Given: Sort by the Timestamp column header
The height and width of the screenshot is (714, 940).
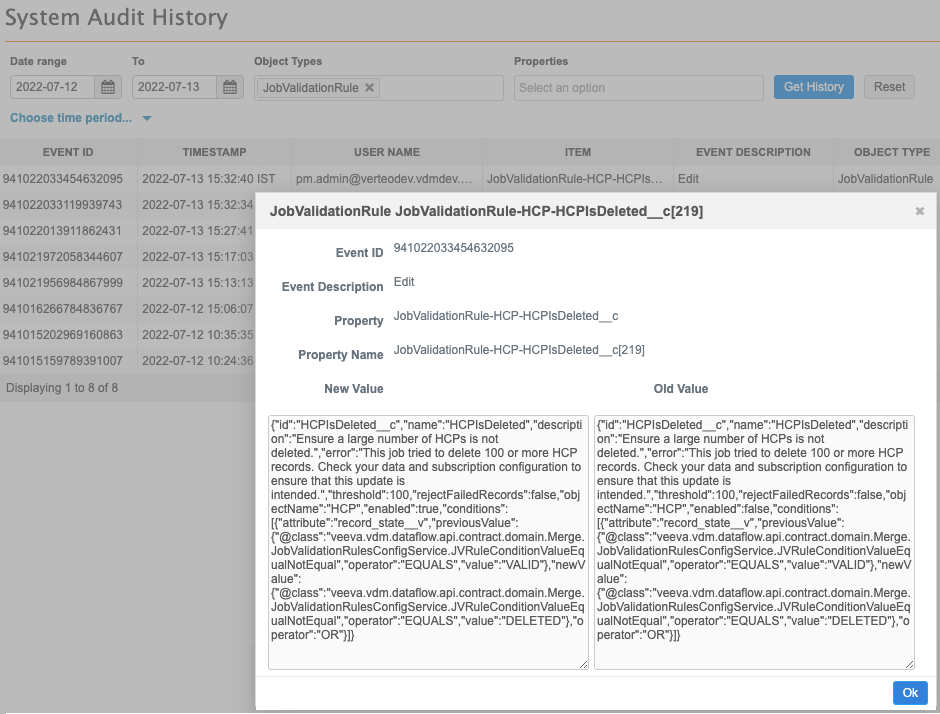Looking at the screenshot, I should click(x=214, y=153).
